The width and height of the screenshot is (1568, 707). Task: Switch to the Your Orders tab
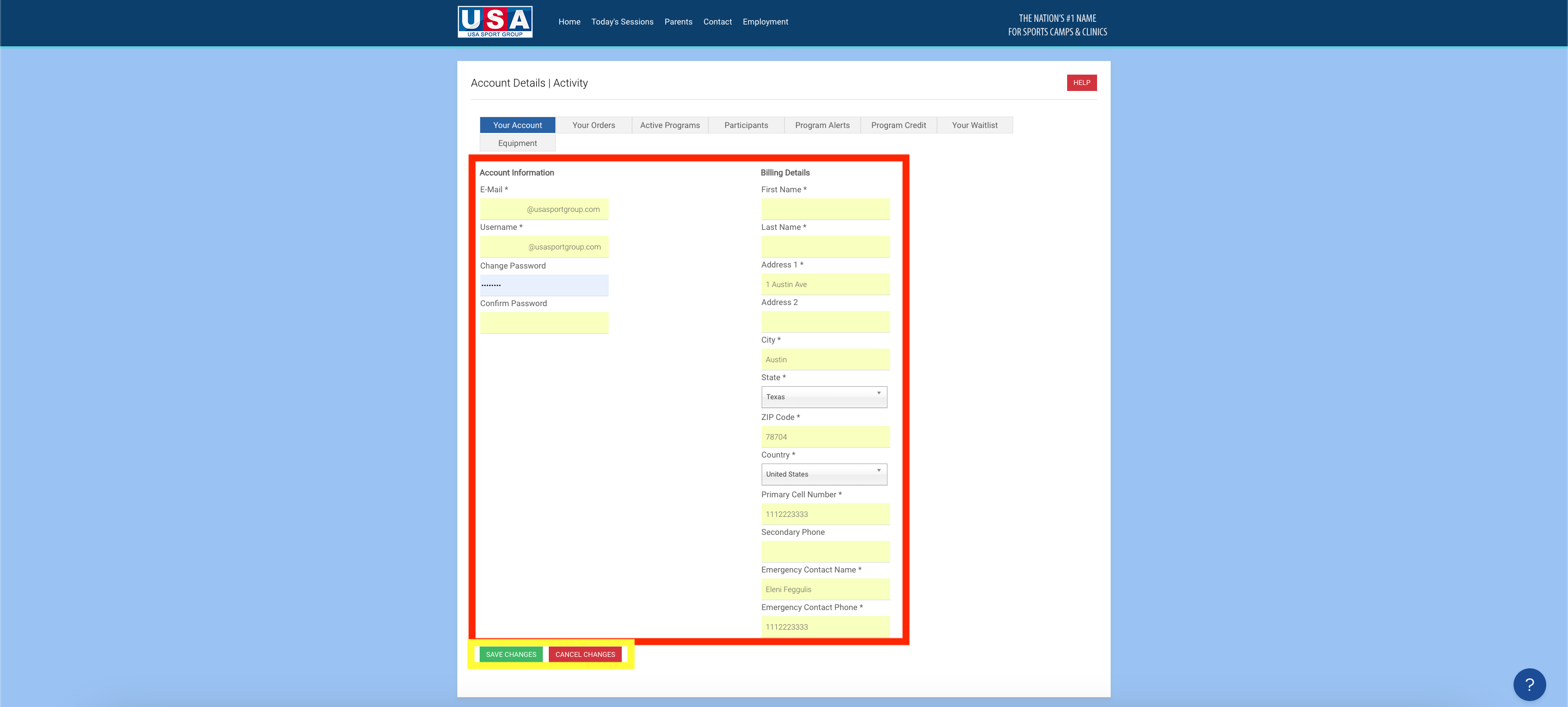pos(593,125)
